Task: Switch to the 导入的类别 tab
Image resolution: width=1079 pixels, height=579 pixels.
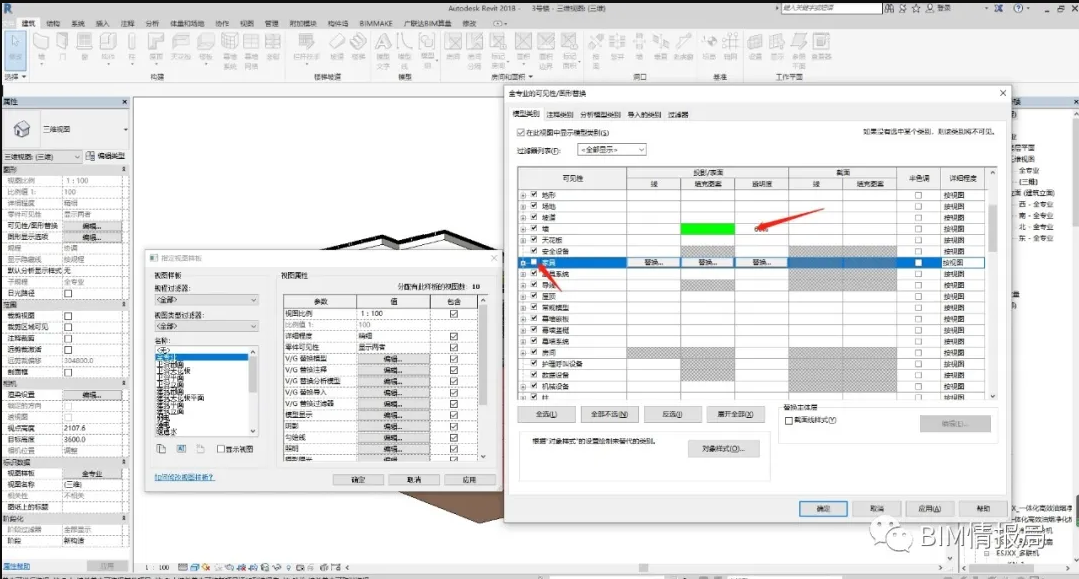Action: 644,114
